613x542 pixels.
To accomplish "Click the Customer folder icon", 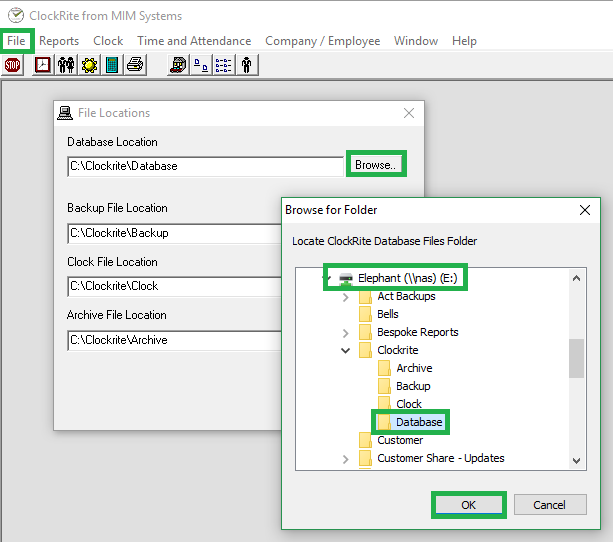I will 365,440.
